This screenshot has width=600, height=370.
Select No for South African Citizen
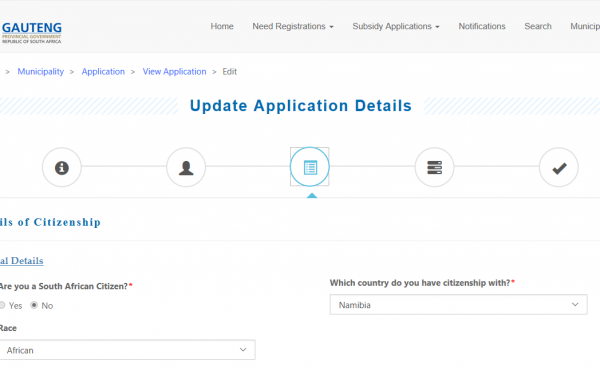[x=34, y=305]
